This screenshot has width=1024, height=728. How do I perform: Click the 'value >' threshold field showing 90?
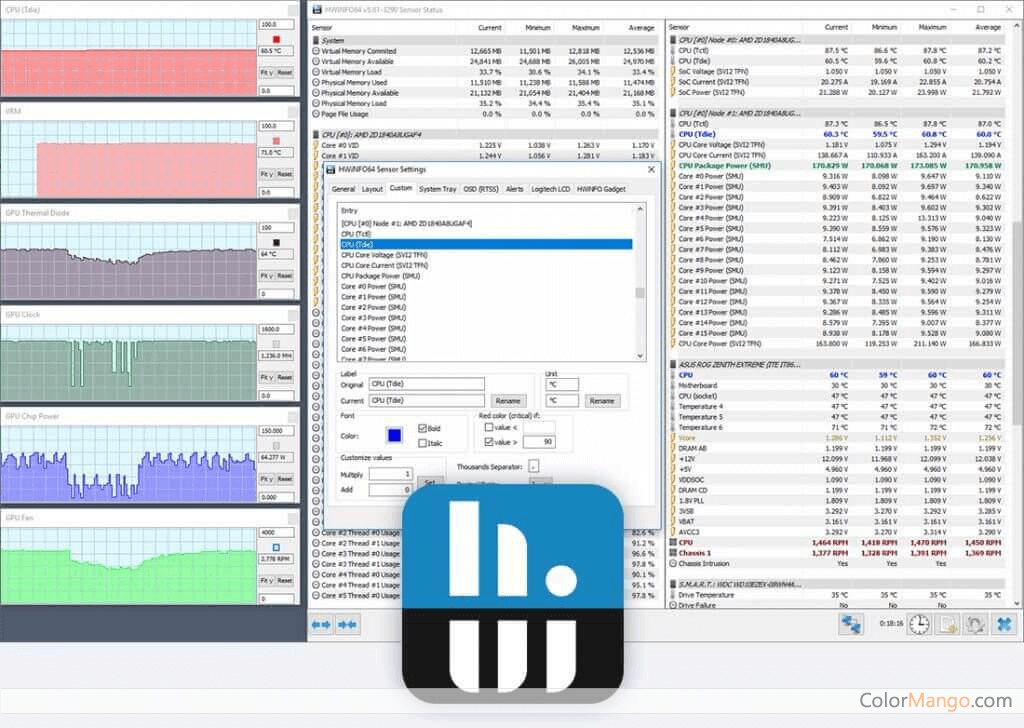coord(539,442)
